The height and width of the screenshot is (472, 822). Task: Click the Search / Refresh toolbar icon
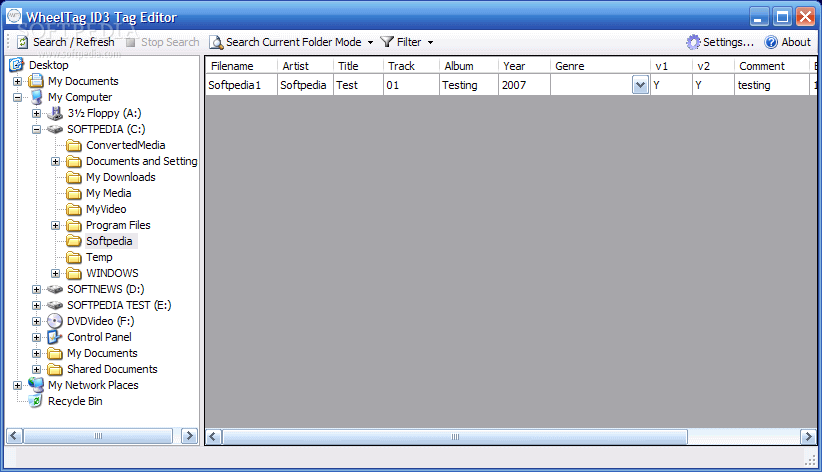click(23, 42)
